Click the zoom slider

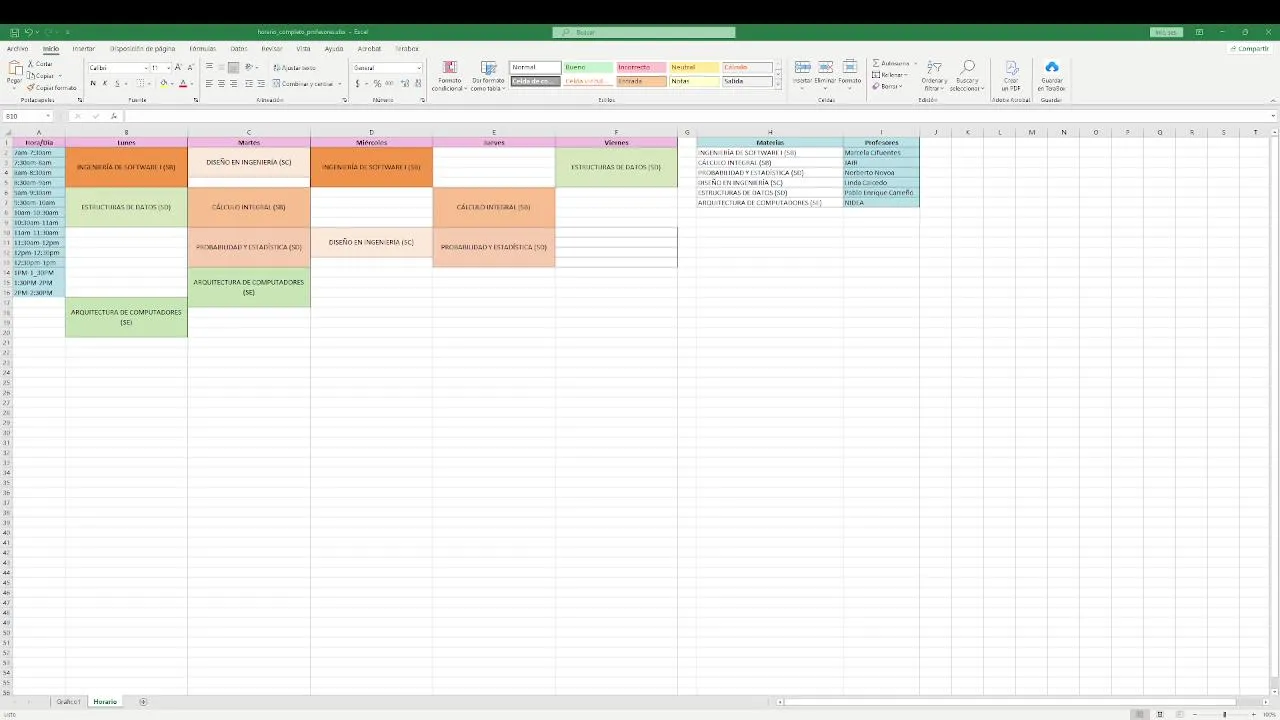coord(1224,714)
